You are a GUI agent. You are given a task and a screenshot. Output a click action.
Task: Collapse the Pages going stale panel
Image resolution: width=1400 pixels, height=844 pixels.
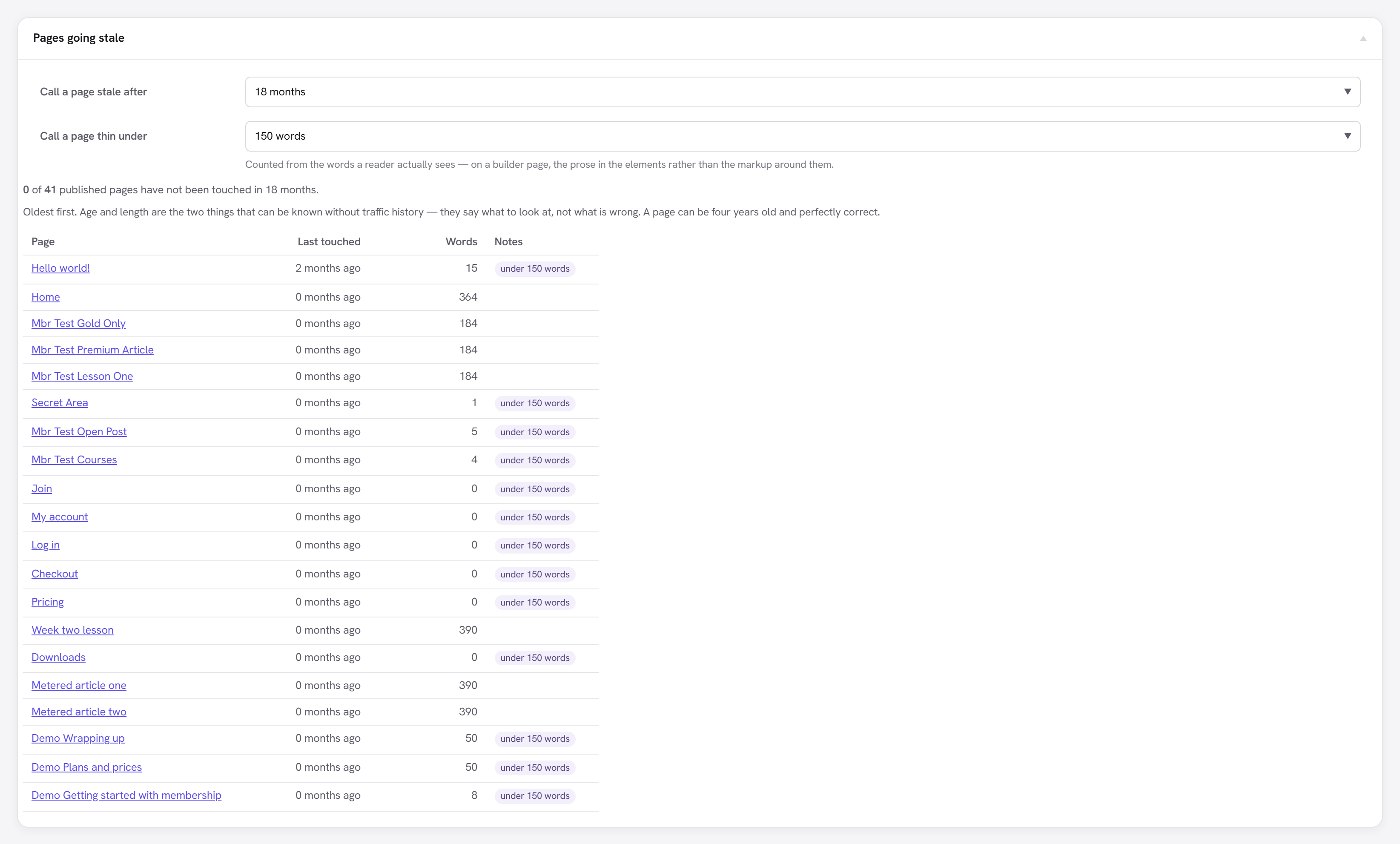(1363, 38)
